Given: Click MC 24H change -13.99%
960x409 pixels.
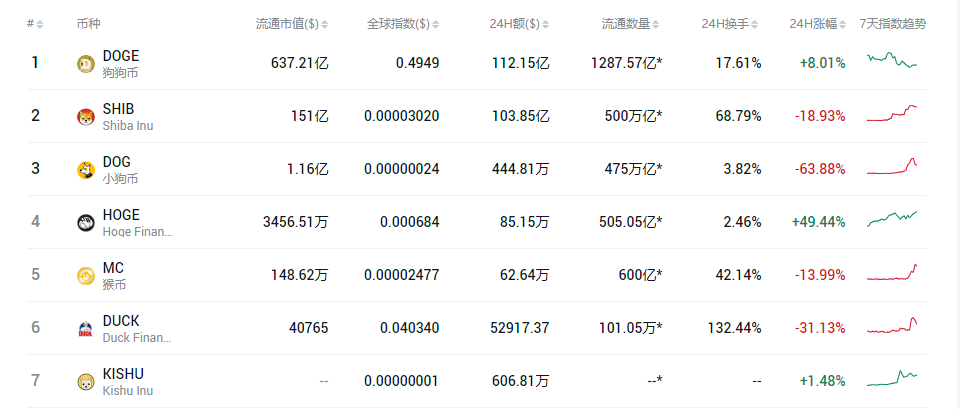Looking at the screenshot, I should (820, 275).
